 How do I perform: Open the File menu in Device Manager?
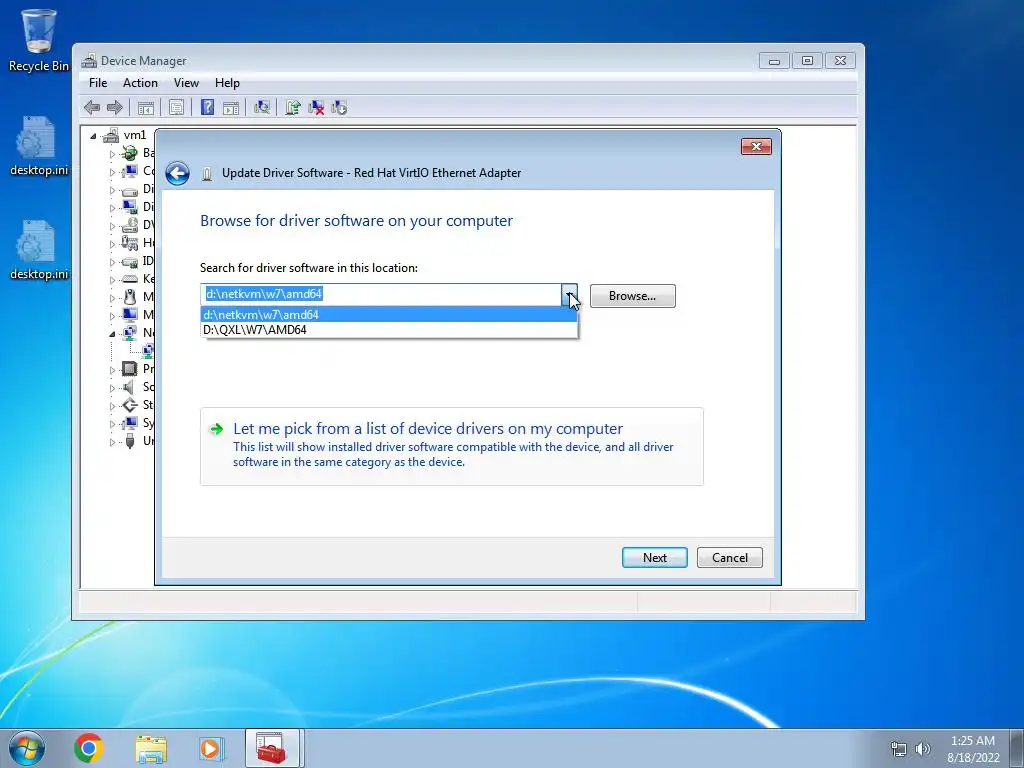tap(98, 83)
